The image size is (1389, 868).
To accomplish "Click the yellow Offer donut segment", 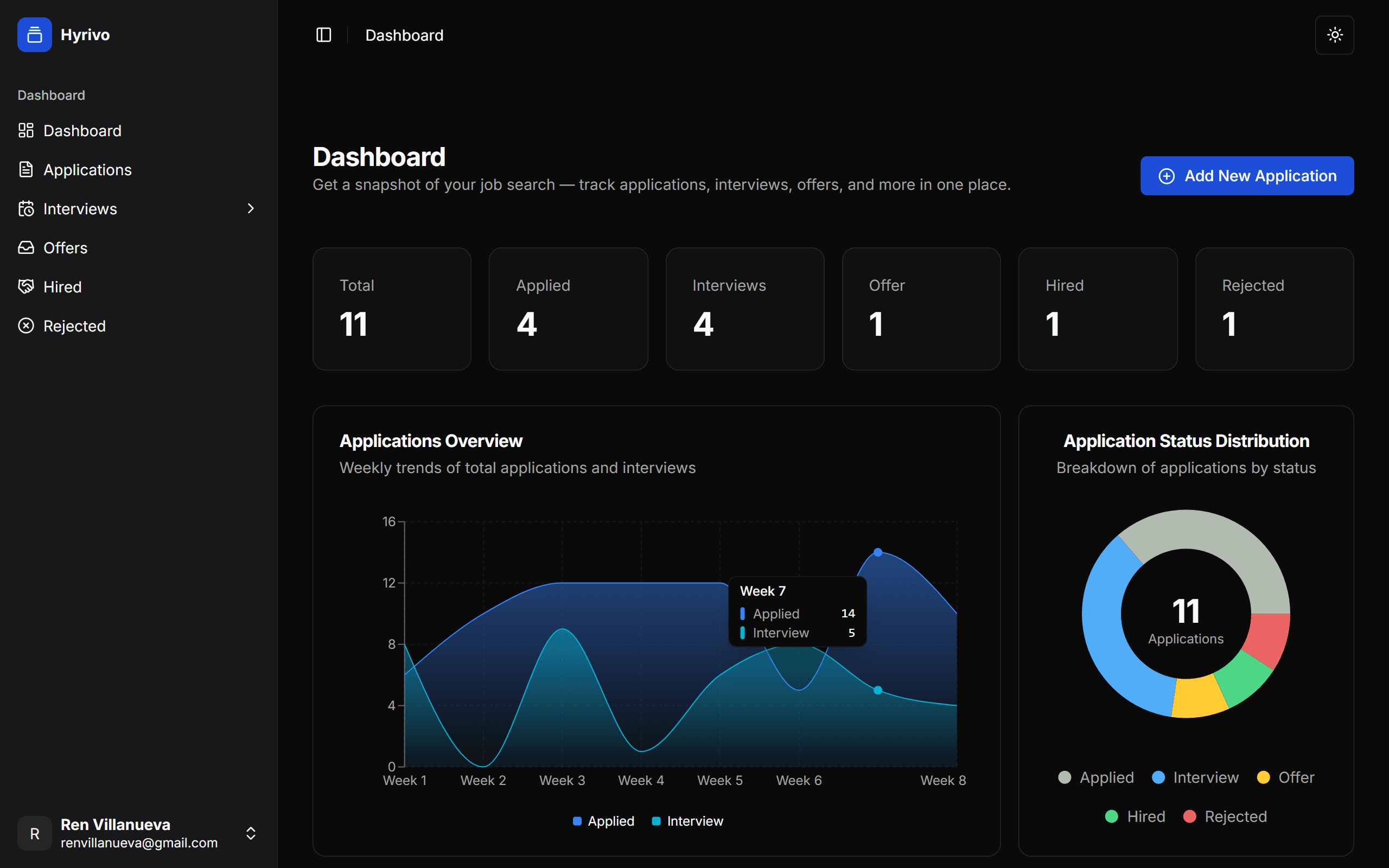I will tap(1200, 698).
